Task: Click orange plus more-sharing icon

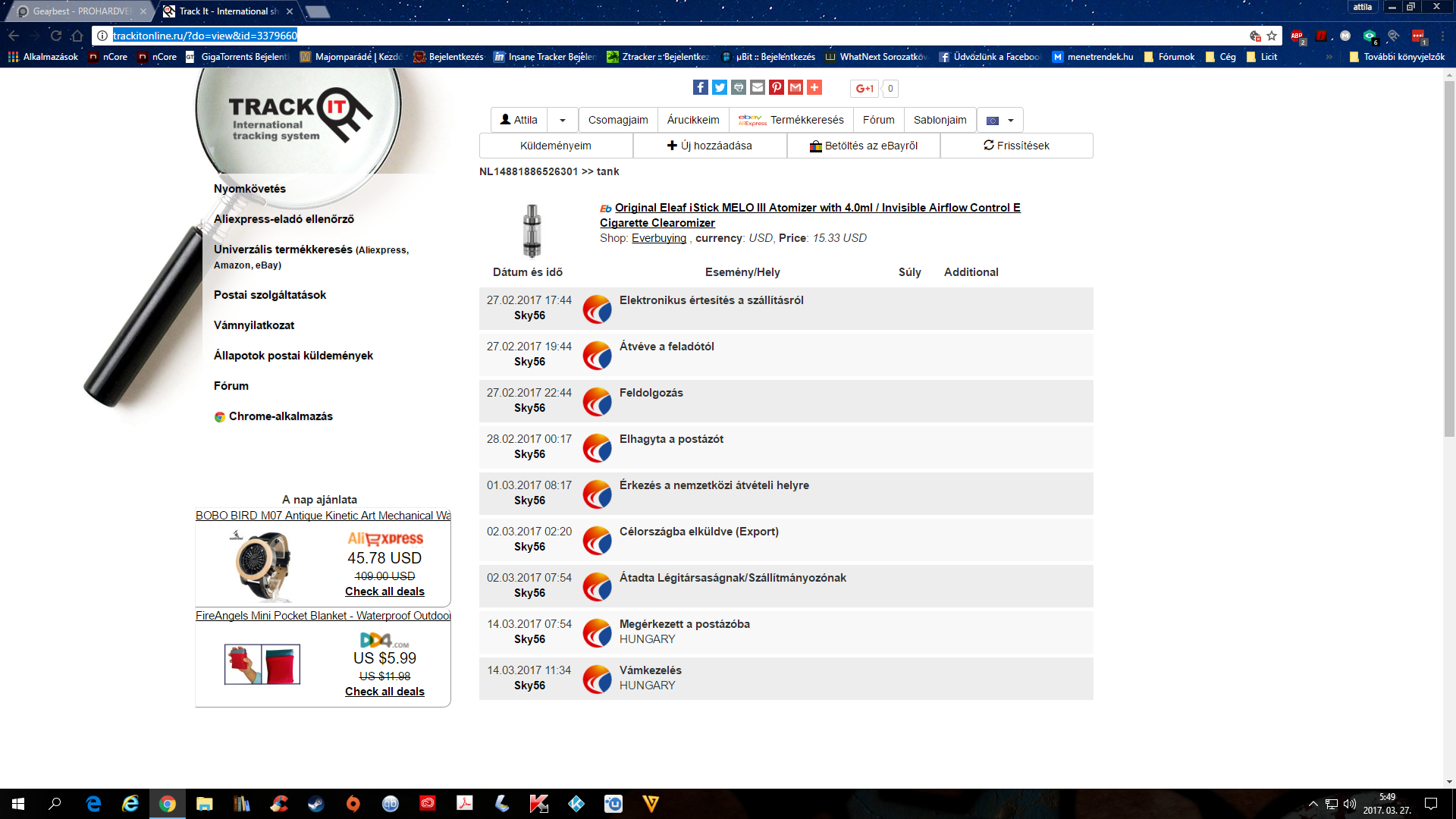Action: [814, 88]
